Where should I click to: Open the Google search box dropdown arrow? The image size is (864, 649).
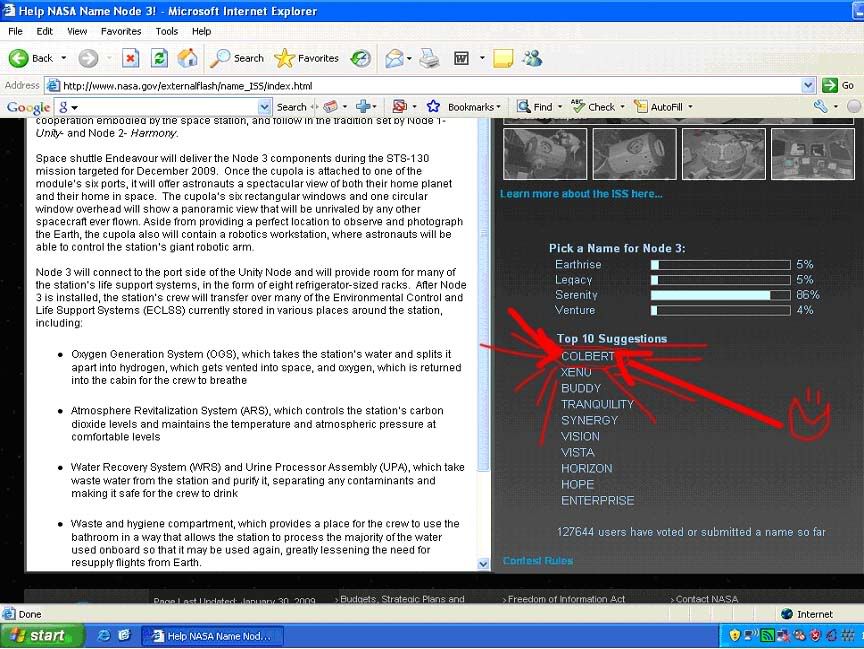click(264, 107)
